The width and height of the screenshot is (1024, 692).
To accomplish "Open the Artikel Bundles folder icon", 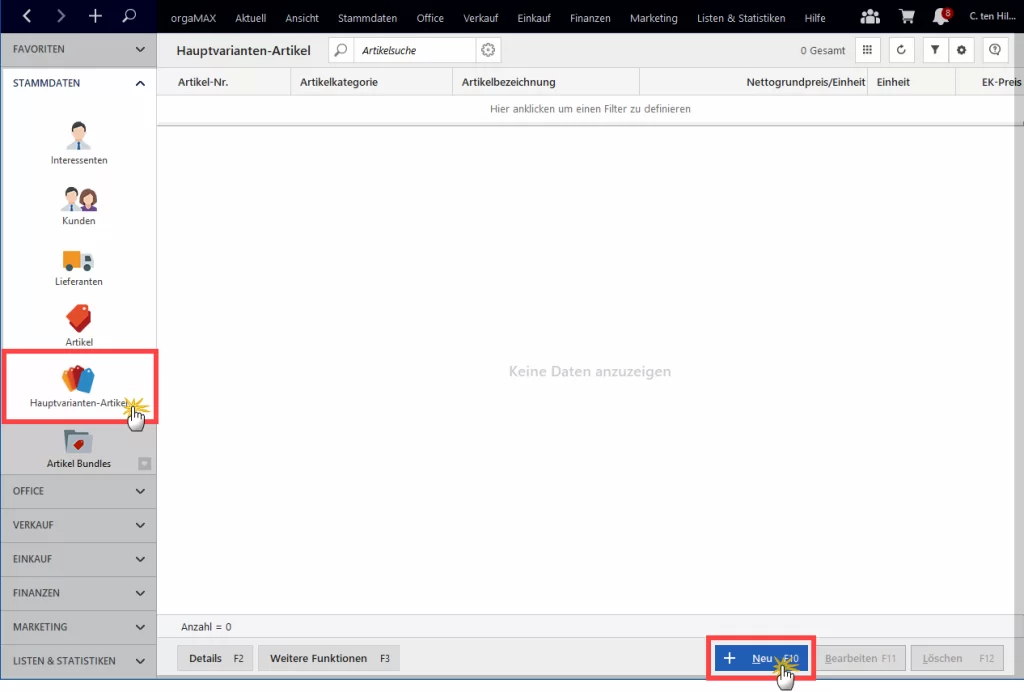I will coord(78,441).
